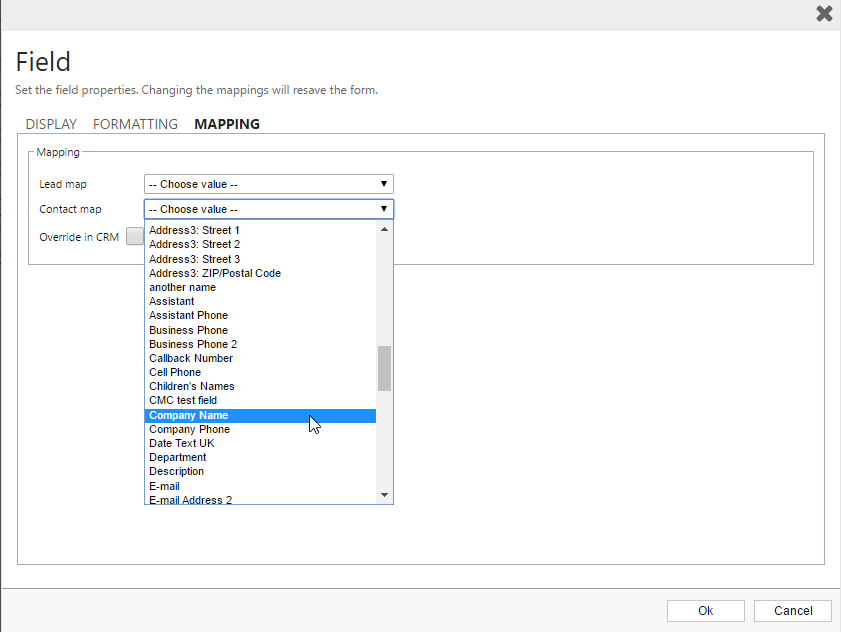
Task: Click the dropdown list scrollbar thumb
Action: 384,368
